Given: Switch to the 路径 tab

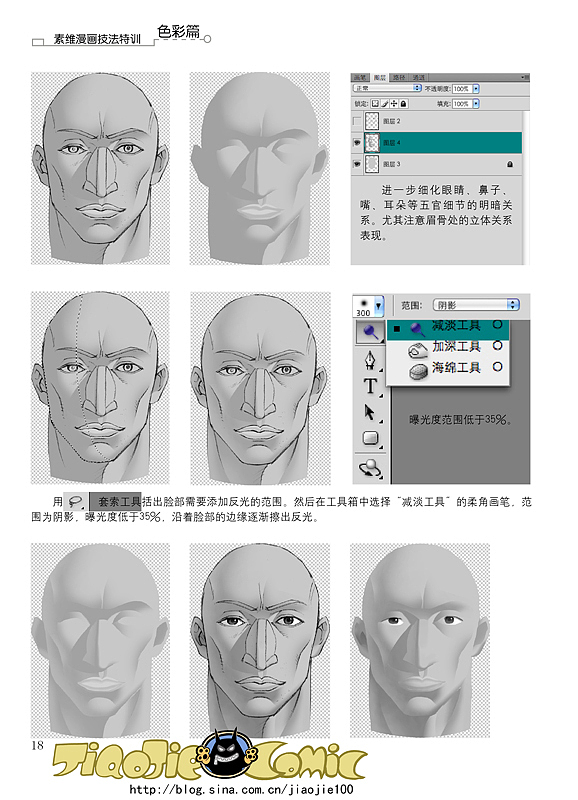Looking at the screenshot, I should pos(398,78).
